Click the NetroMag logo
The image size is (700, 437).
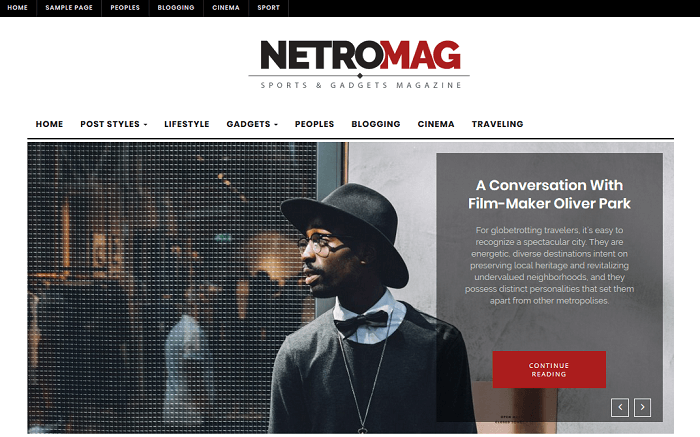[359, 65]
